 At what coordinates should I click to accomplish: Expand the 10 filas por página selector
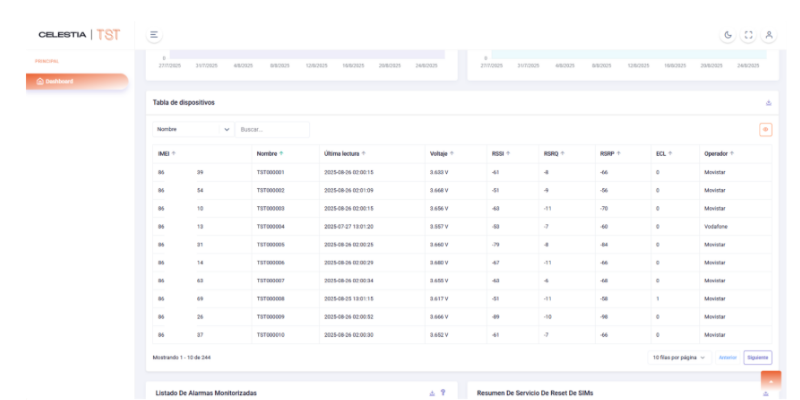tap(679, 356)
